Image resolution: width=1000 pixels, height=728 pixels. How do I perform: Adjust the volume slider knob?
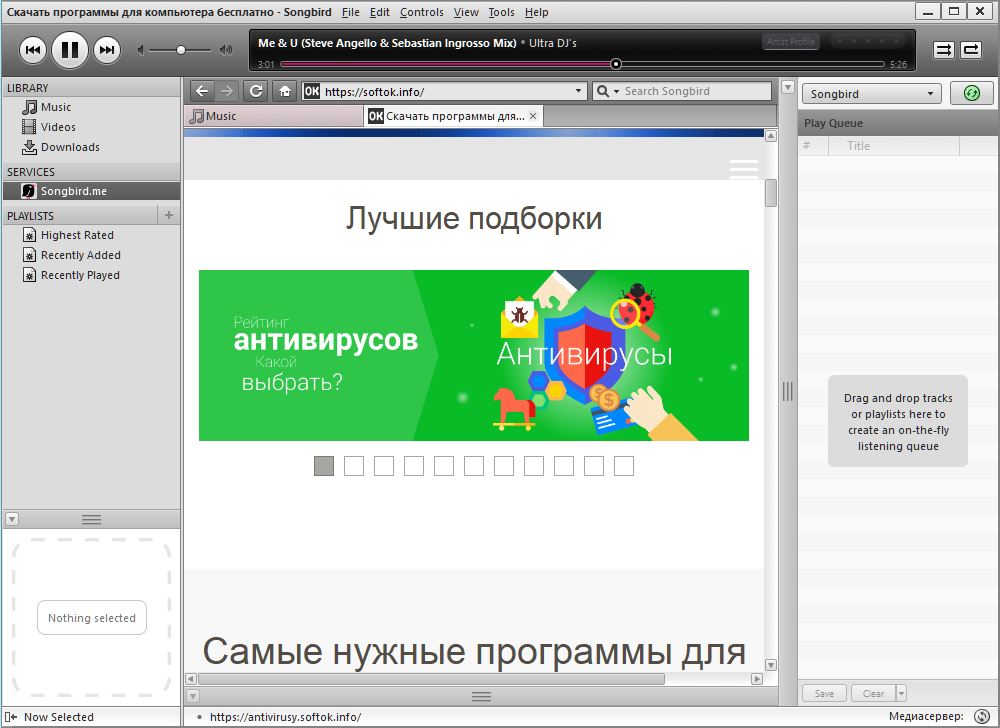coord(181,50)
